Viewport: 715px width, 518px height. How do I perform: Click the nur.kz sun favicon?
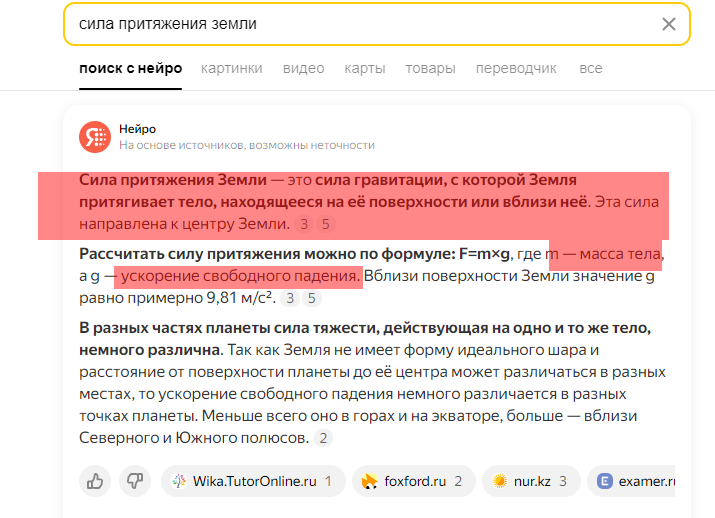(500, 481)
